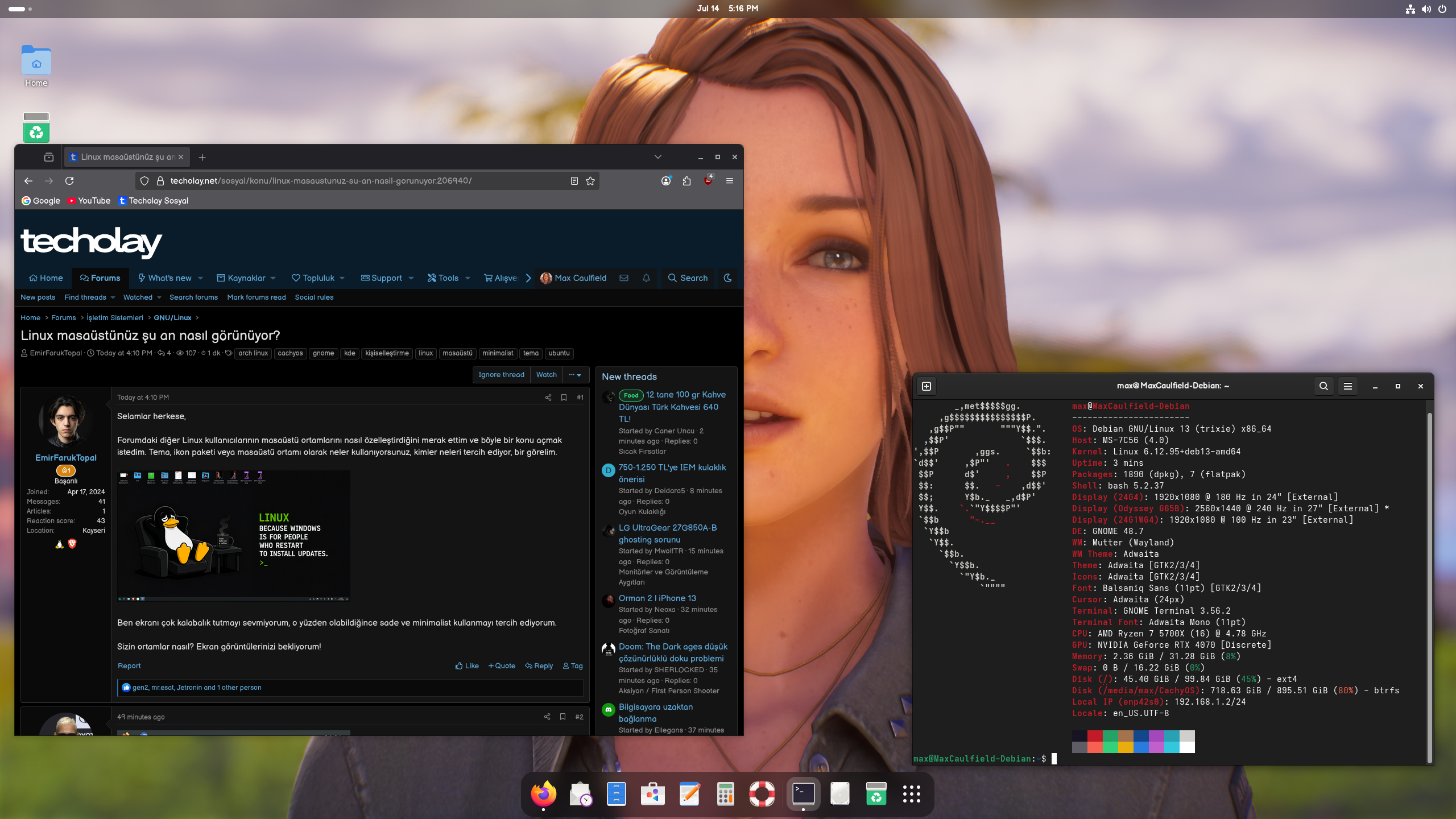This screenshot has width=1456, height=819.
Task: Click the terminal window search icon
Action: [1323, 386]
